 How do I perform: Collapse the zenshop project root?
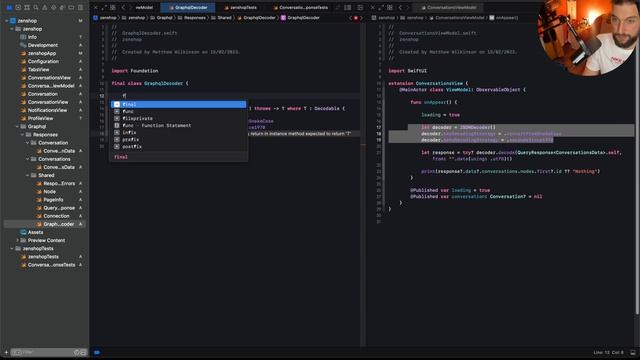7,21
